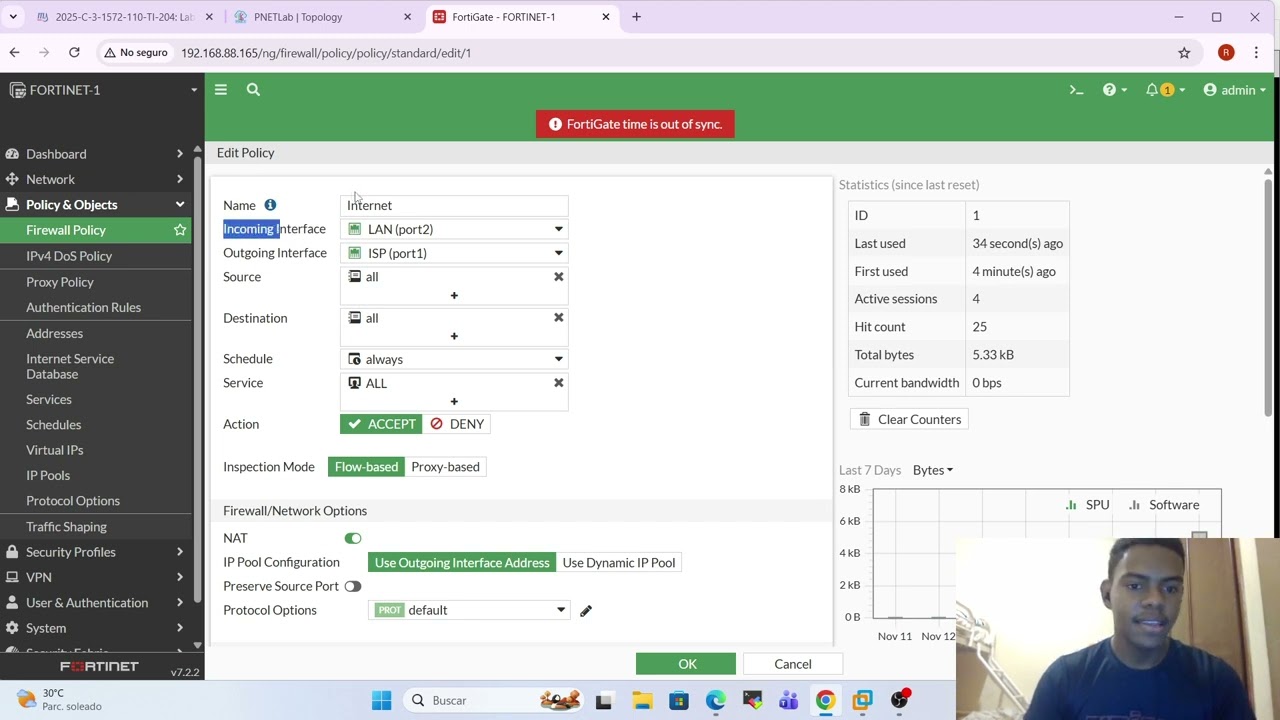Image resolution: width=1280 pixels, height=720 pixels.
Task: Open Protocol Options dropdown 'default'
Action: pos(469,610)
